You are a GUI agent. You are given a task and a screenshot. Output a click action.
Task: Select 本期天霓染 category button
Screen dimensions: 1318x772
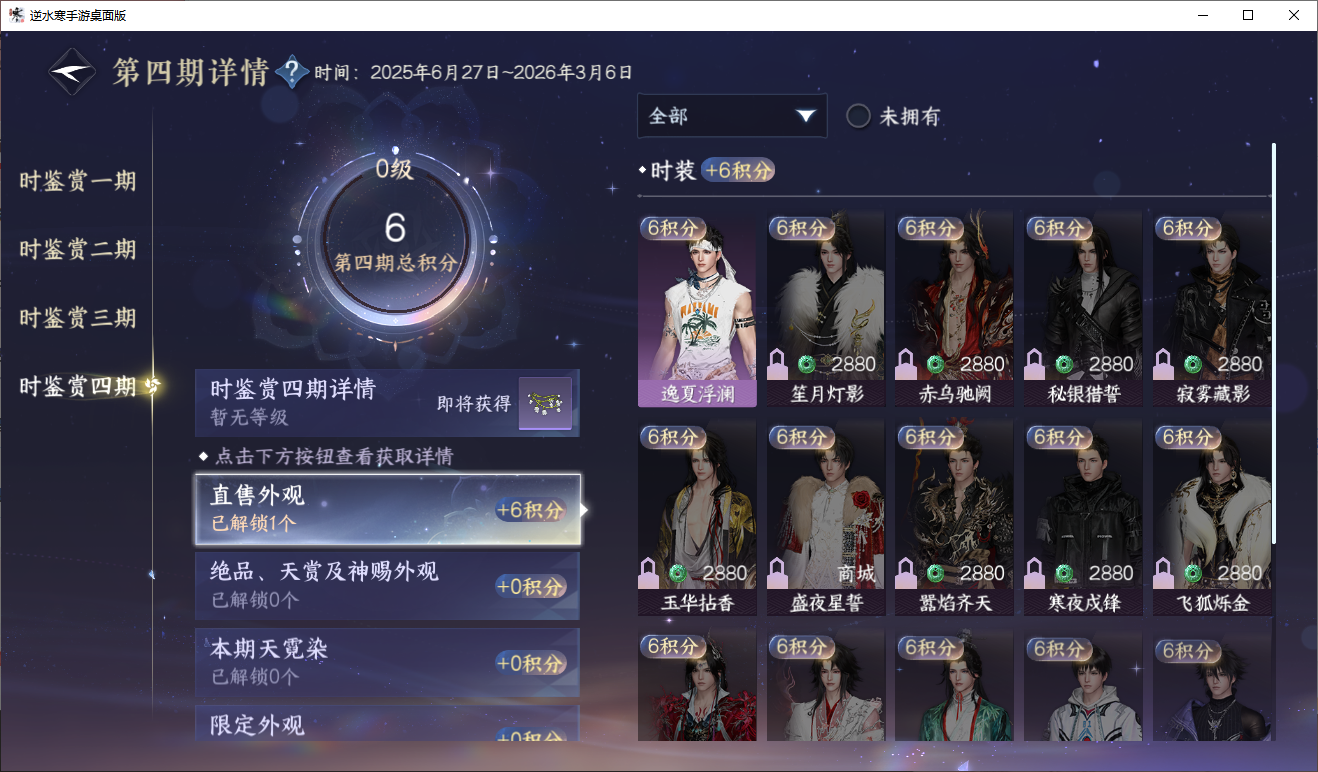click(x=387, y=662)
